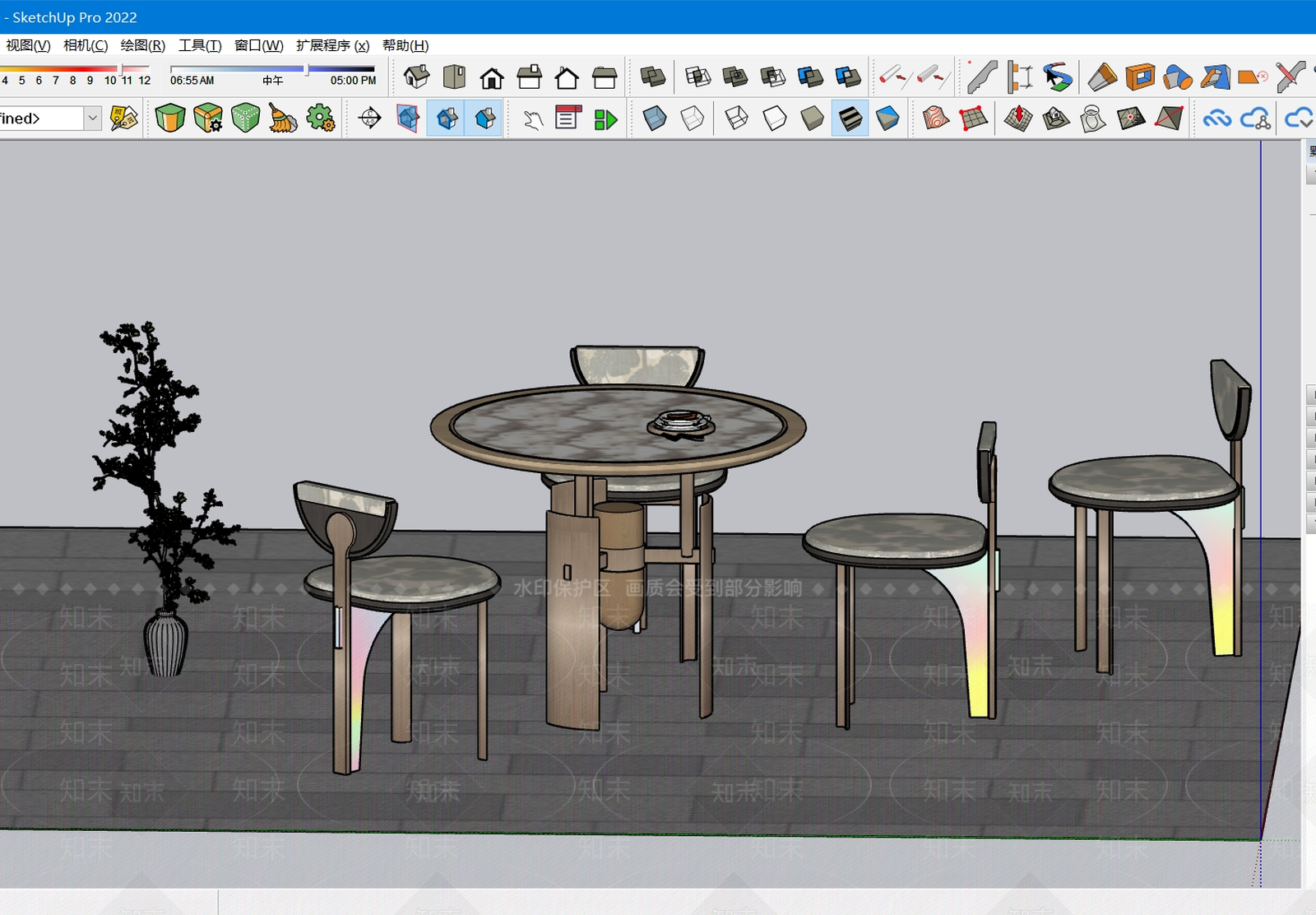Click the blue curved path with cursor icon
1316x915 pixels.
click(x=1058, y=77)
